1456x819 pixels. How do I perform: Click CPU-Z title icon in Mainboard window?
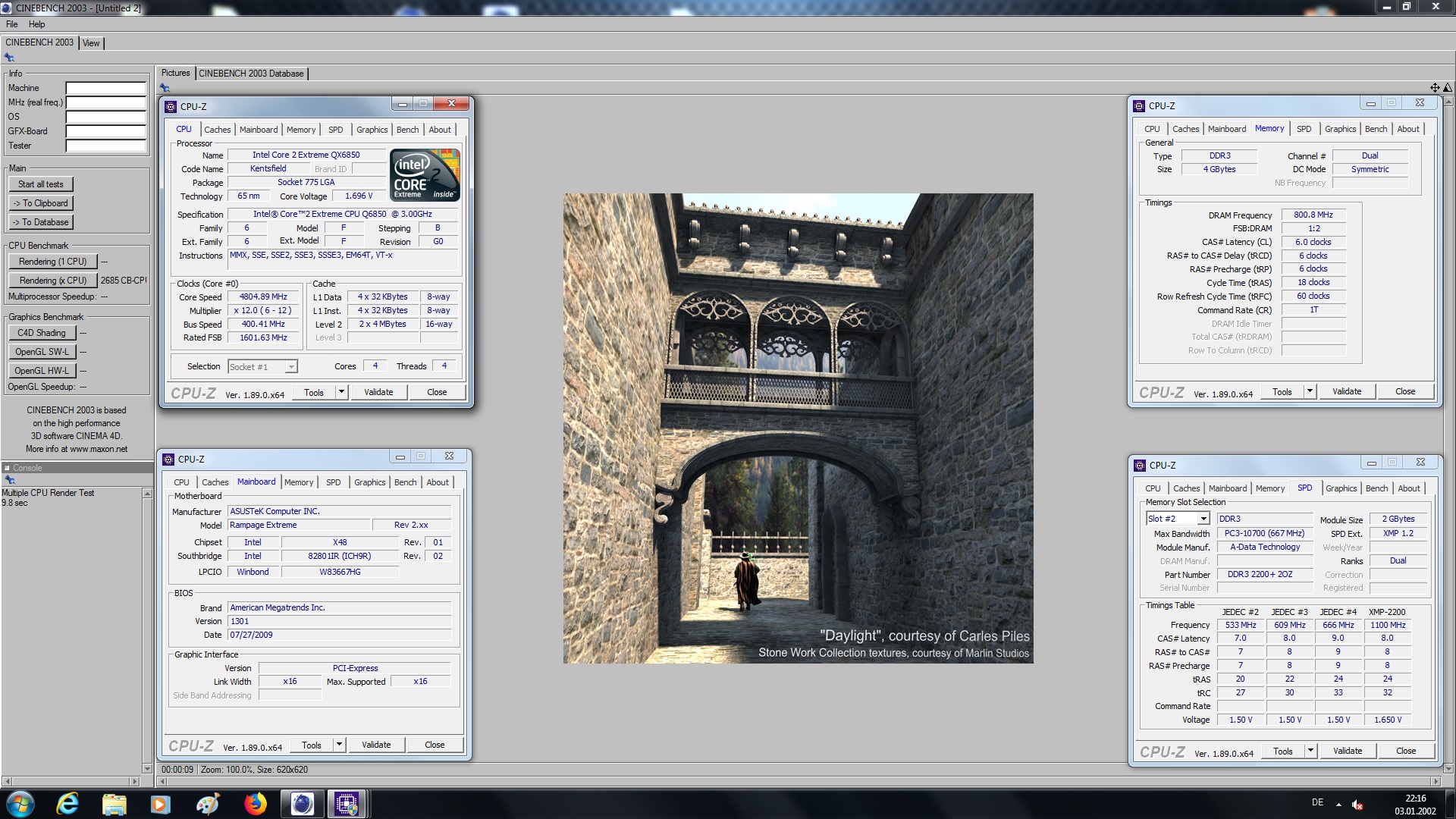[168, 459]
